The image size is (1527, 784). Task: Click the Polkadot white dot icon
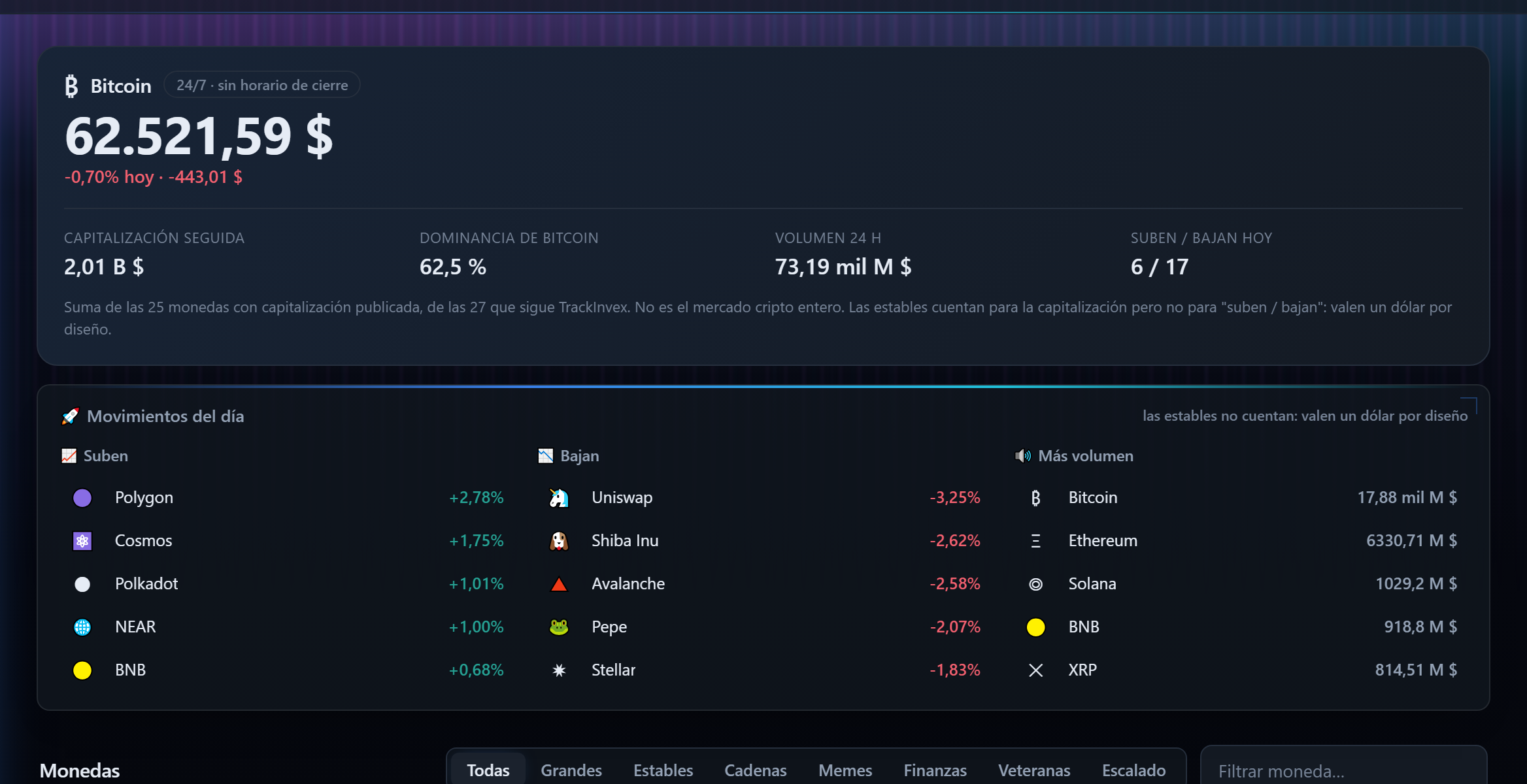click(82, 584)
